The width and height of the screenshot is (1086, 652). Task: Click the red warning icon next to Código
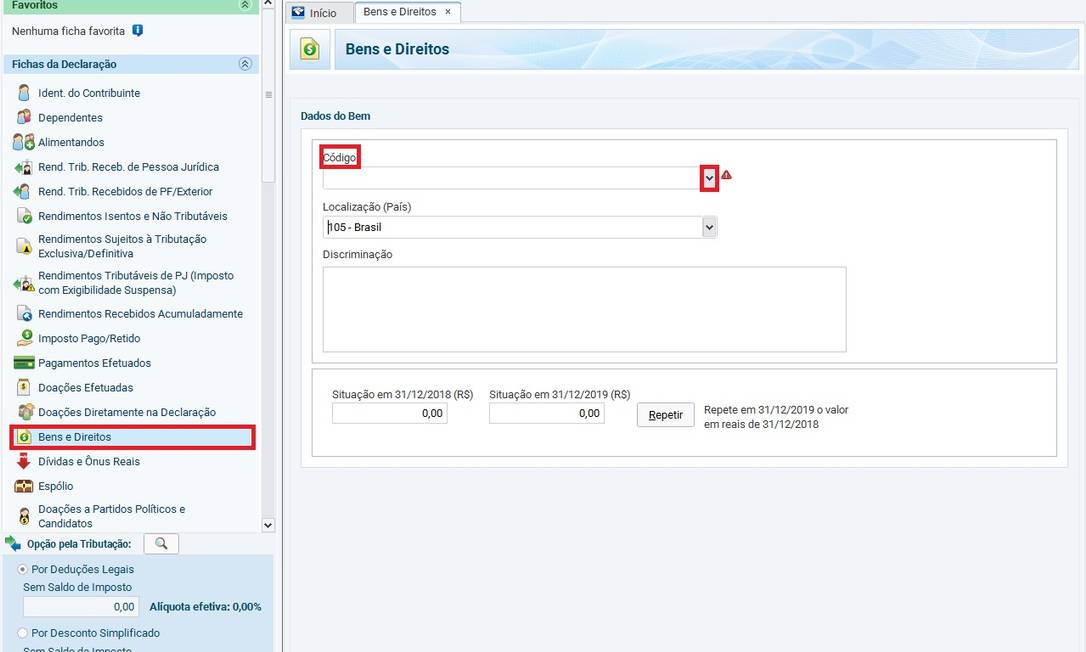[x=726, y=175]
